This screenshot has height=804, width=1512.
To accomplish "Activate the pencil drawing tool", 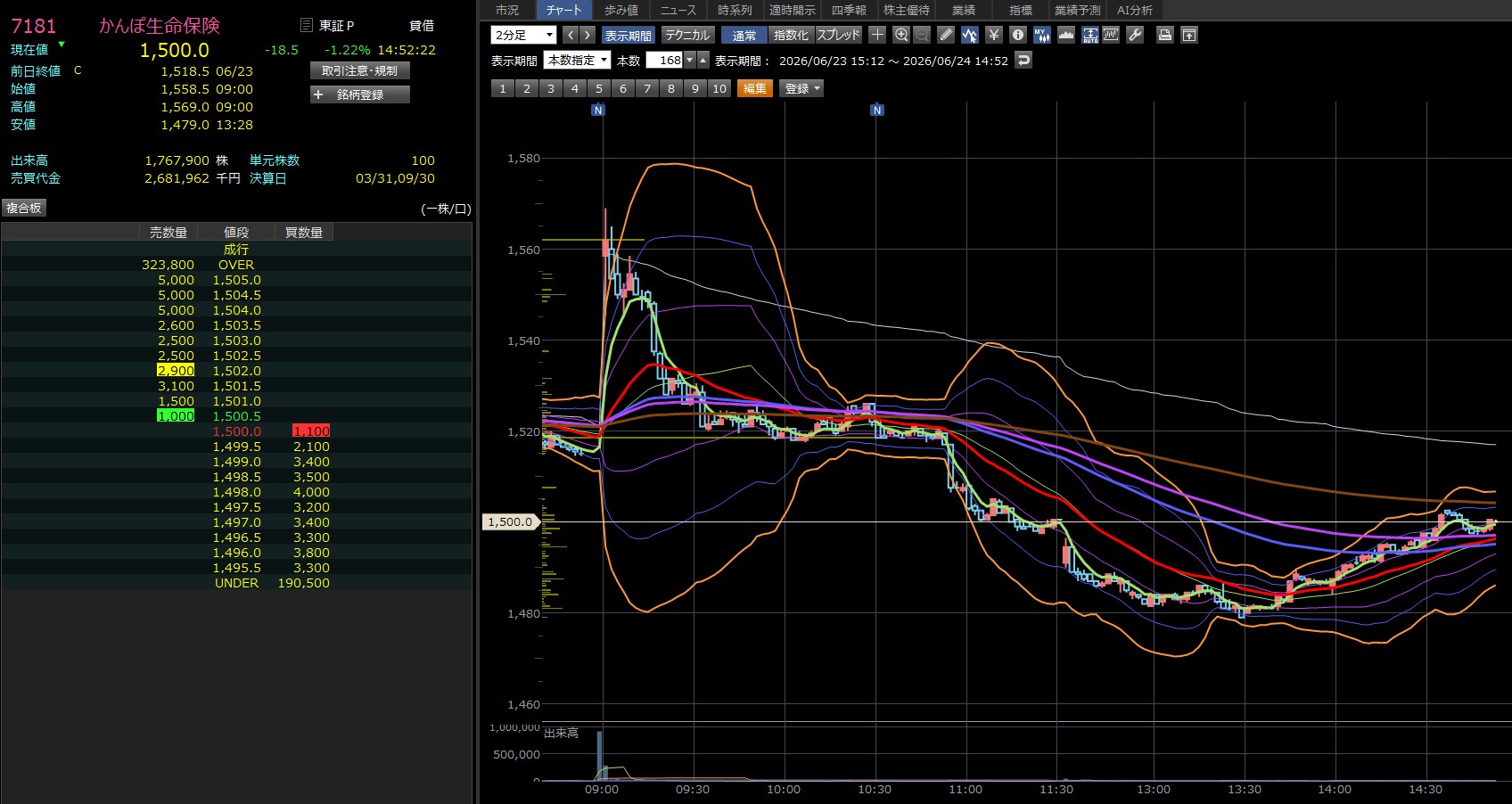I will 946,35.
